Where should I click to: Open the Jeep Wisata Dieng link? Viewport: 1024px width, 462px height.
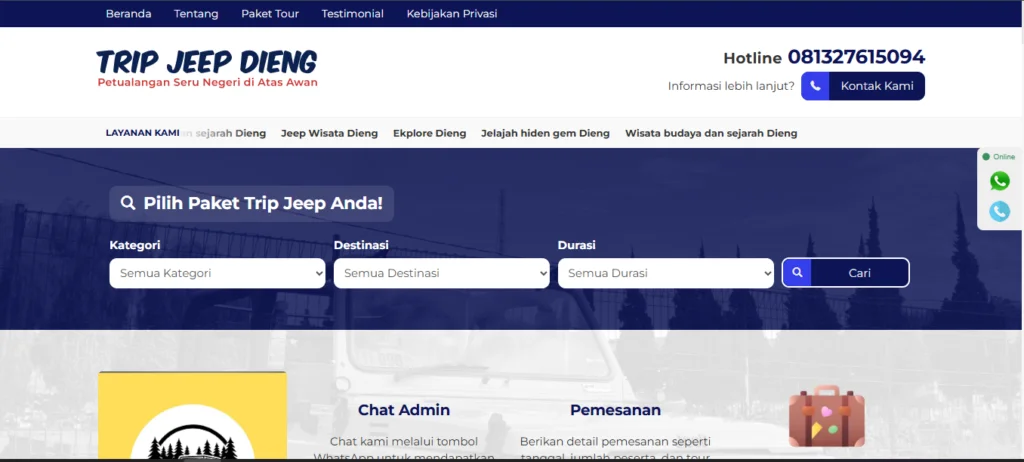click(x=329, y=133)
